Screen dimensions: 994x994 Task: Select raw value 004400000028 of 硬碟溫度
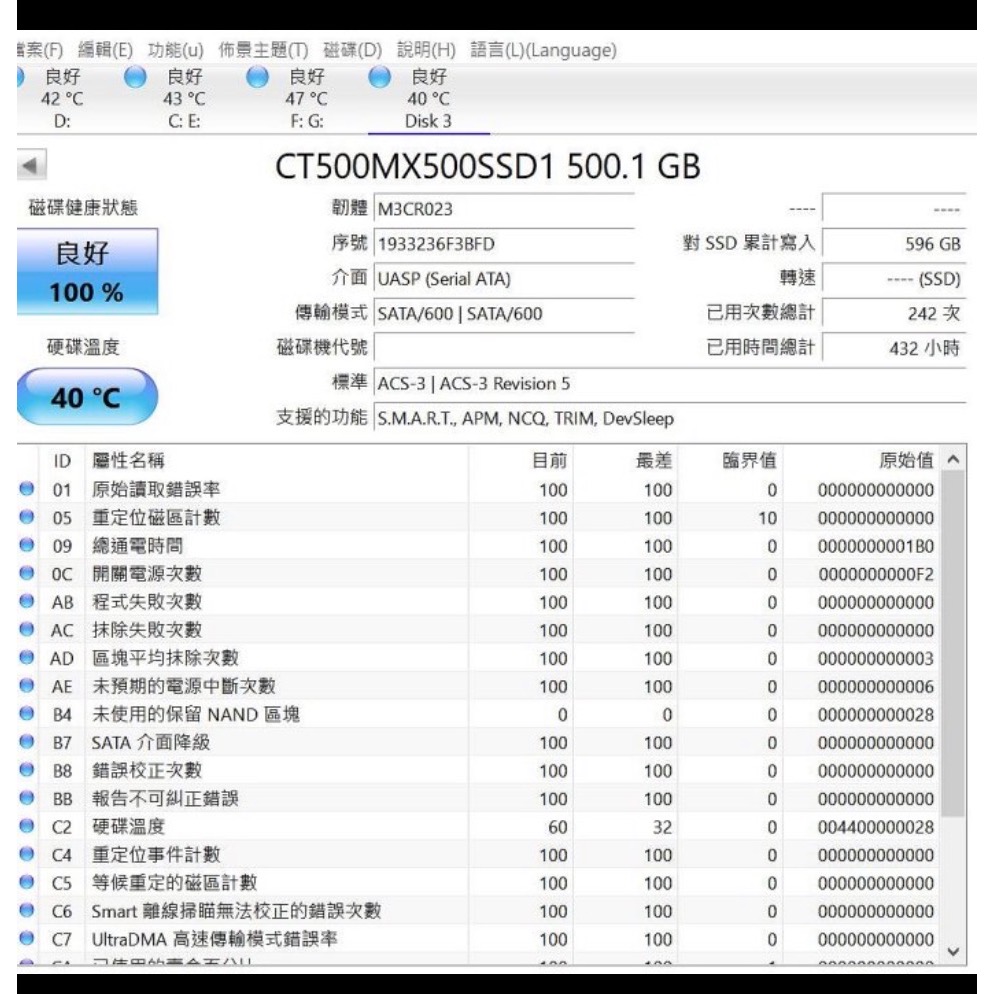click(x=875, y=827)
